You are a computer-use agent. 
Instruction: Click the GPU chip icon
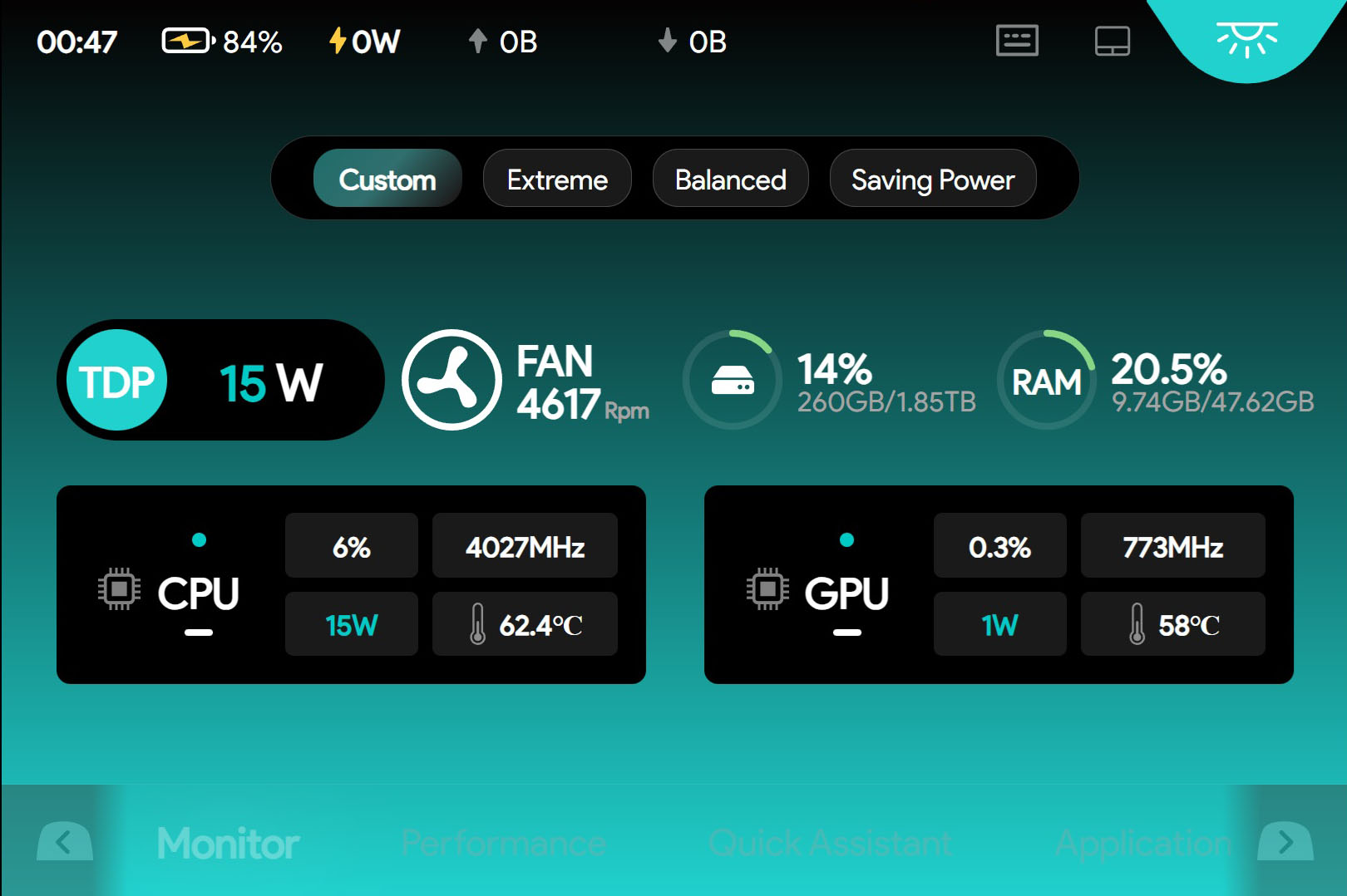click(x=767, y=589)
